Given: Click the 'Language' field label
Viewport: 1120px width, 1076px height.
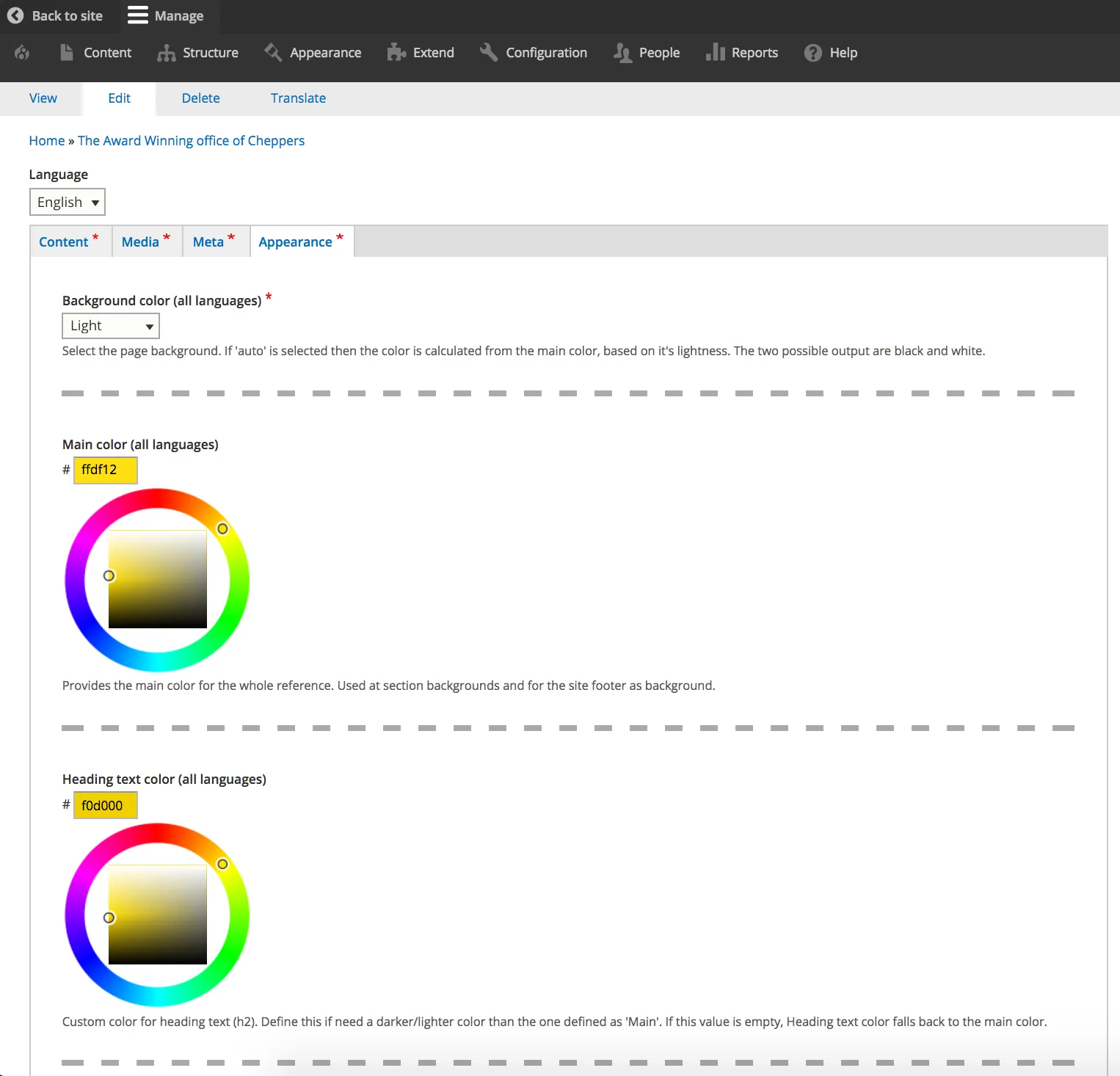Looking at the screenshot, I should pos(59,175).
